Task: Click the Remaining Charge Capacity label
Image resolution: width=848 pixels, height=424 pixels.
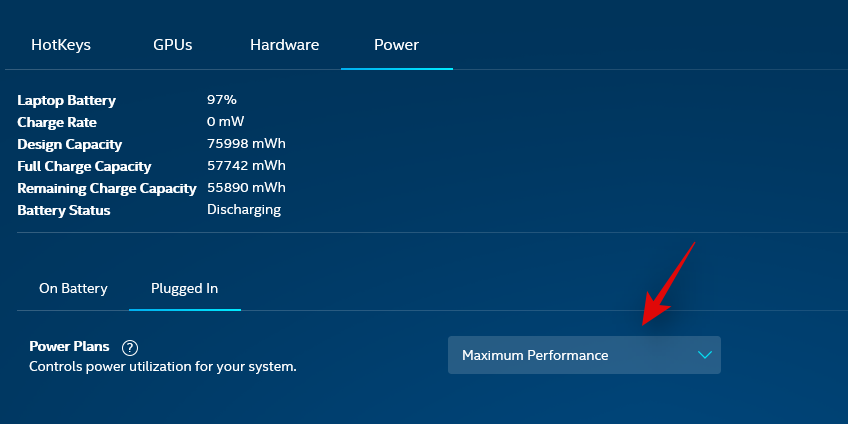Action: 106,188
